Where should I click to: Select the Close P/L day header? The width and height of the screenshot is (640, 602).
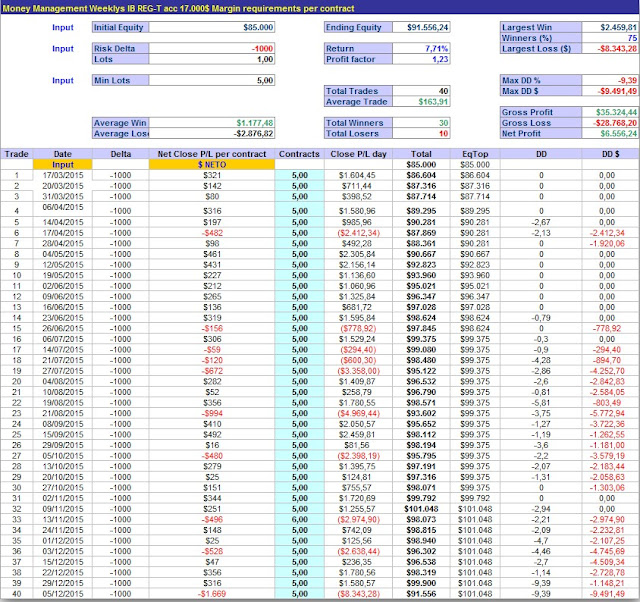(x=358, y=154)
